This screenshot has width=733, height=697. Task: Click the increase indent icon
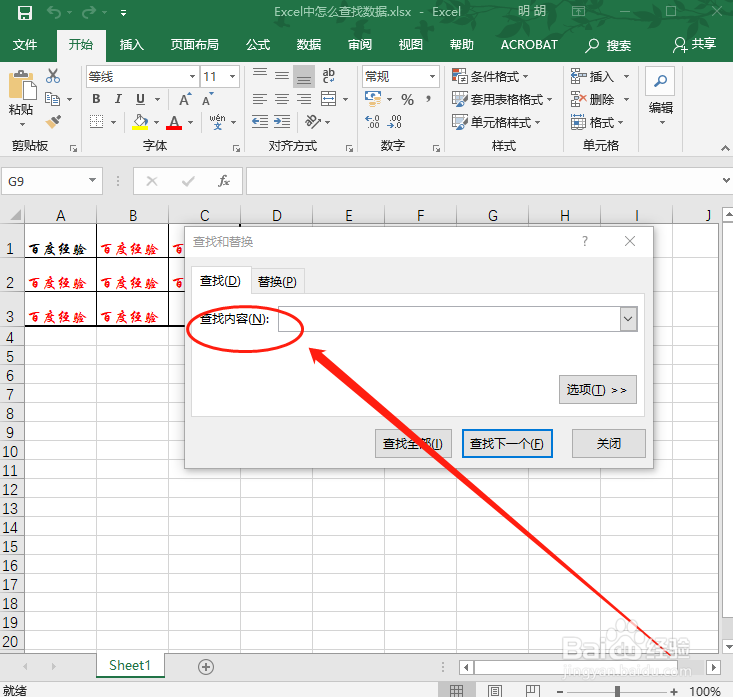[x=282, y=122]
